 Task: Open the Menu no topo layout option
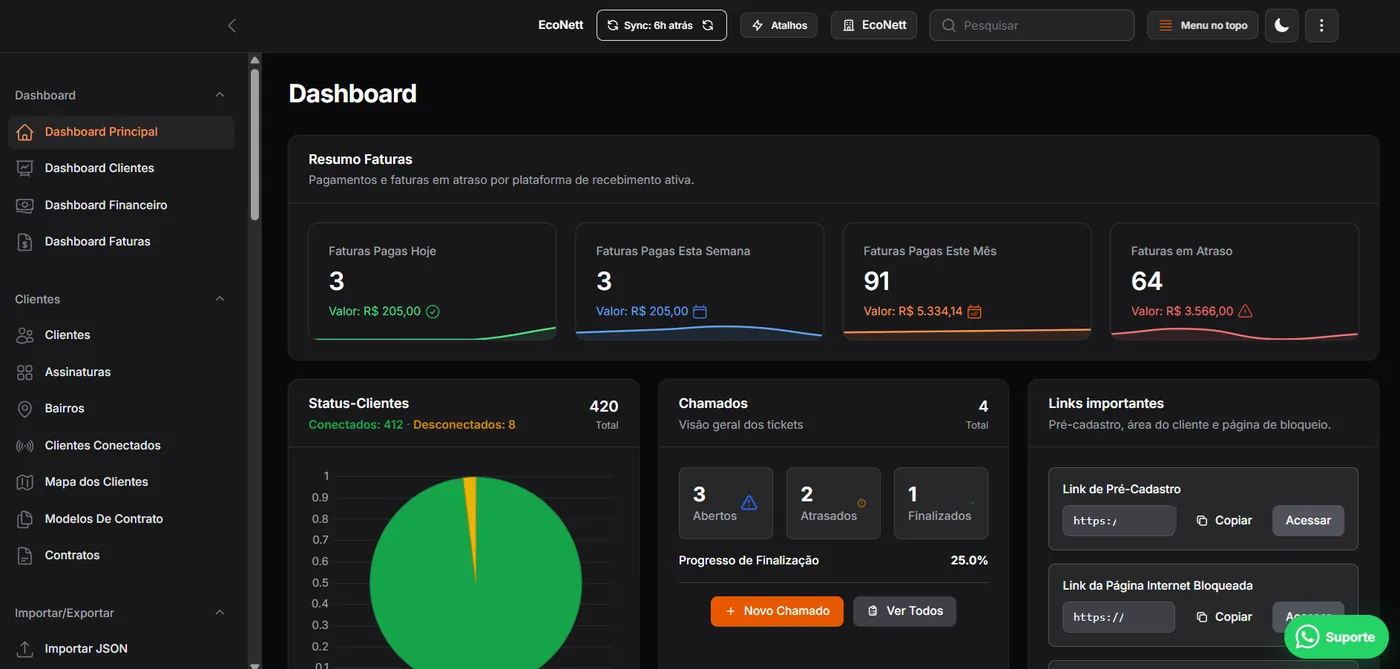click(1203, 25)
